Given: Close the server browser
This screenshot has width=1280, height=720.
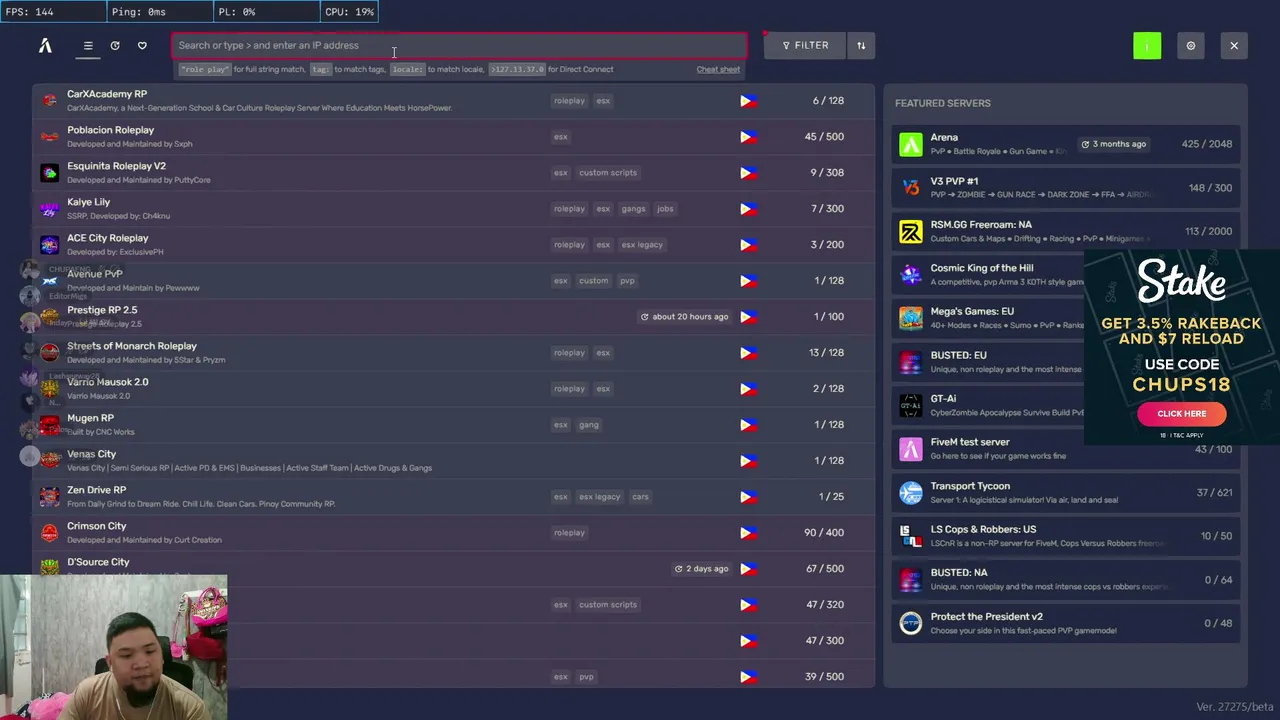Looking at the screenshot, I should pyautogui.click(x=1234, y=45).
